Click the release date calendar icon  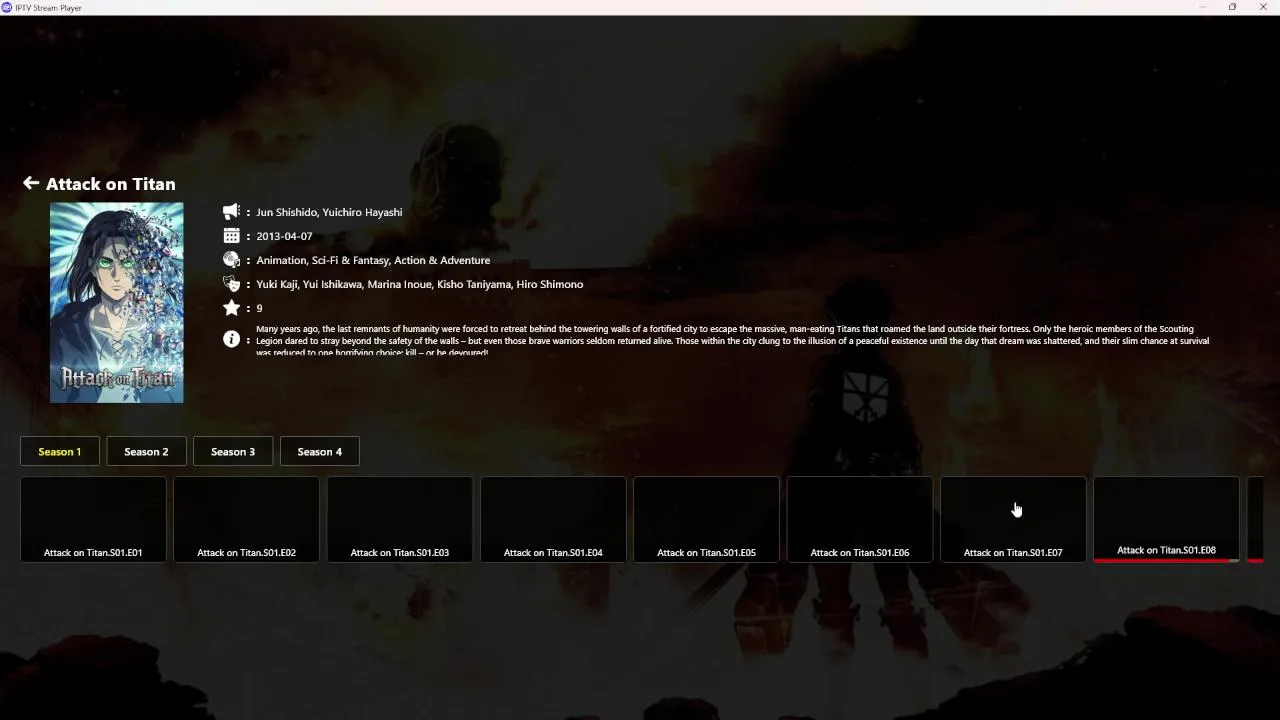click(231, 236)
